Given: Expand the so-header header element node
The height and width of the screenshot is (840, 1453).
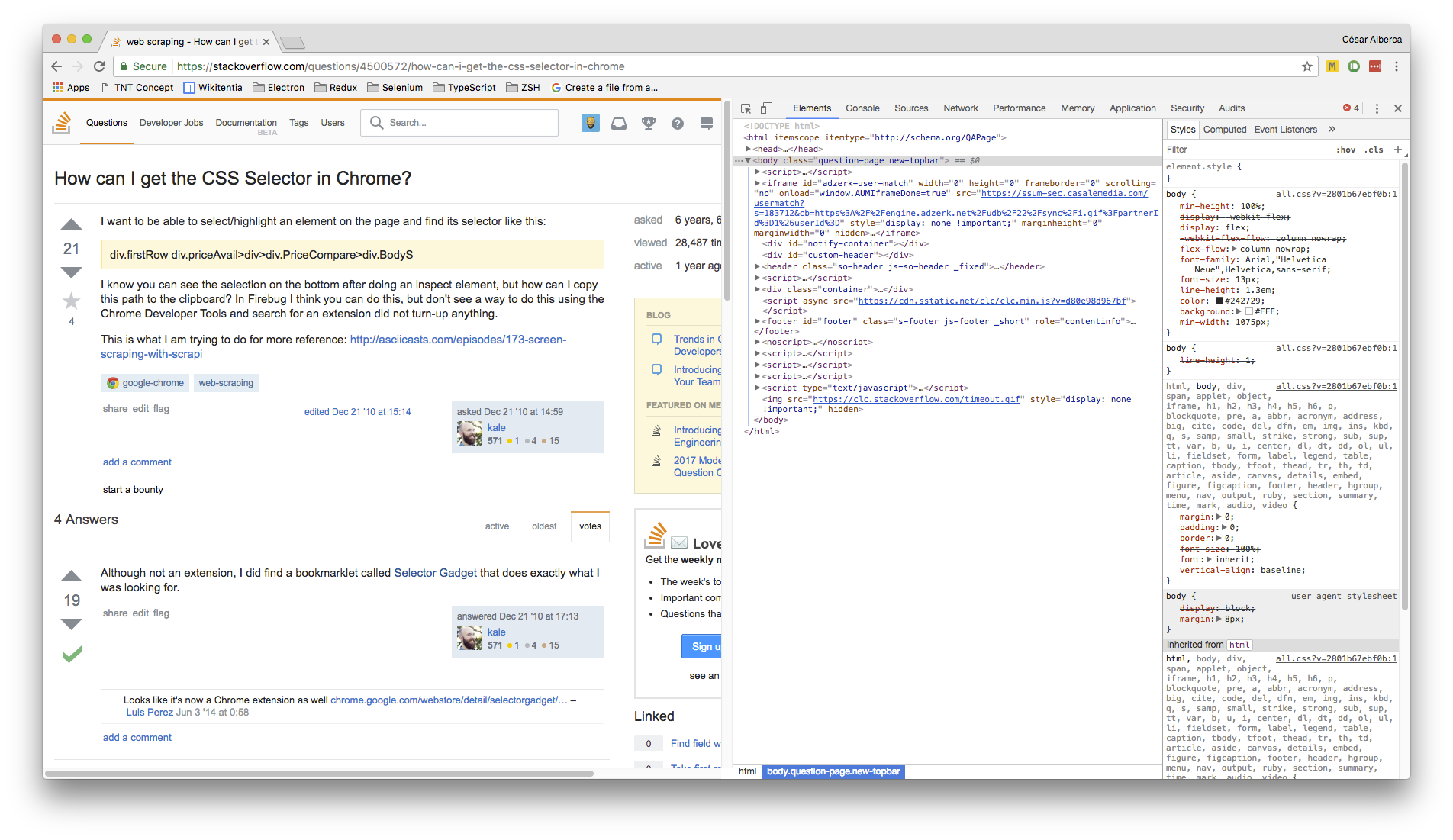Looking at the screenshot, I should point(757,266).
